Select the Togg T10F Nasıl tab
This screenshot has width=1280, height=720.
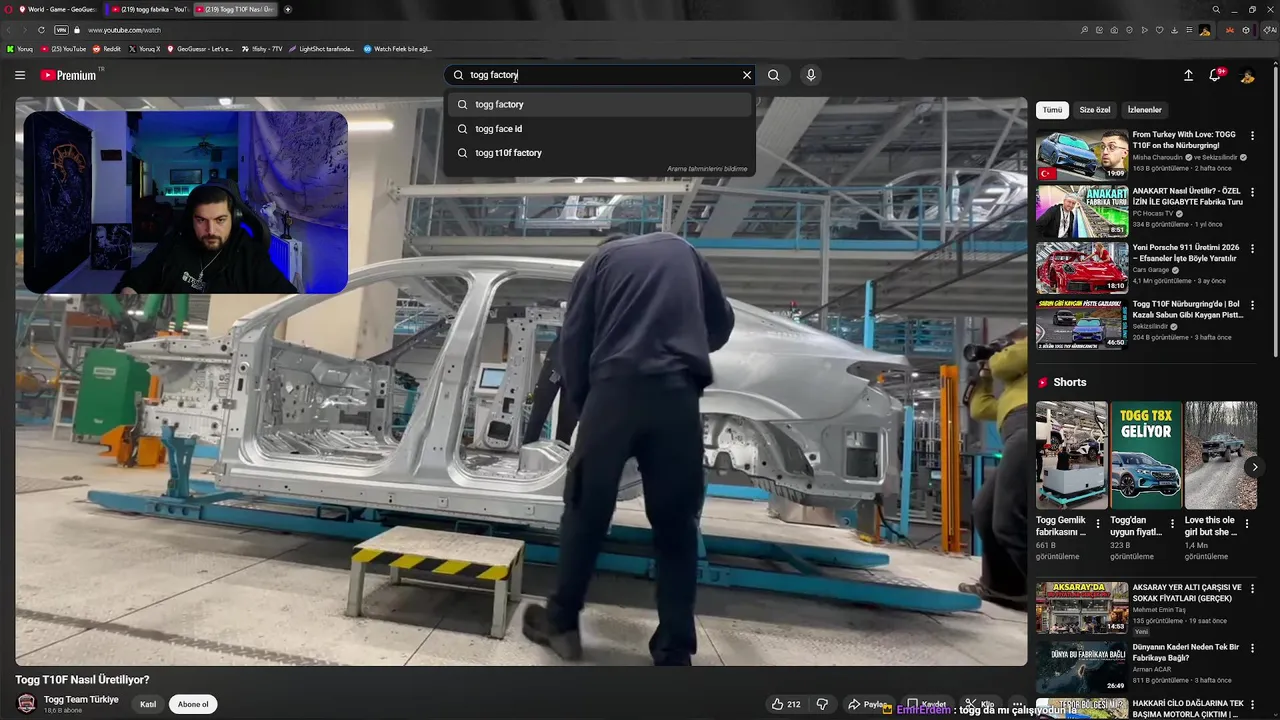236,9
